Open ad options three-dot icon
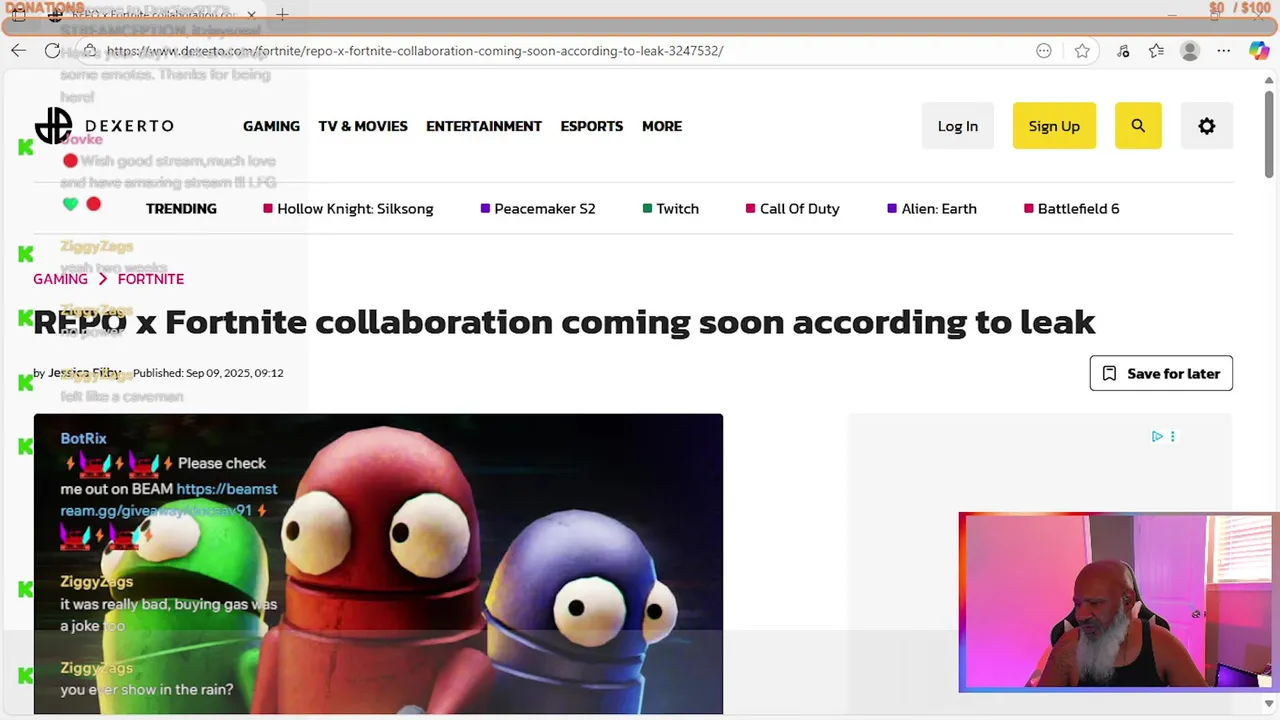 click(x=1173, y=436)
